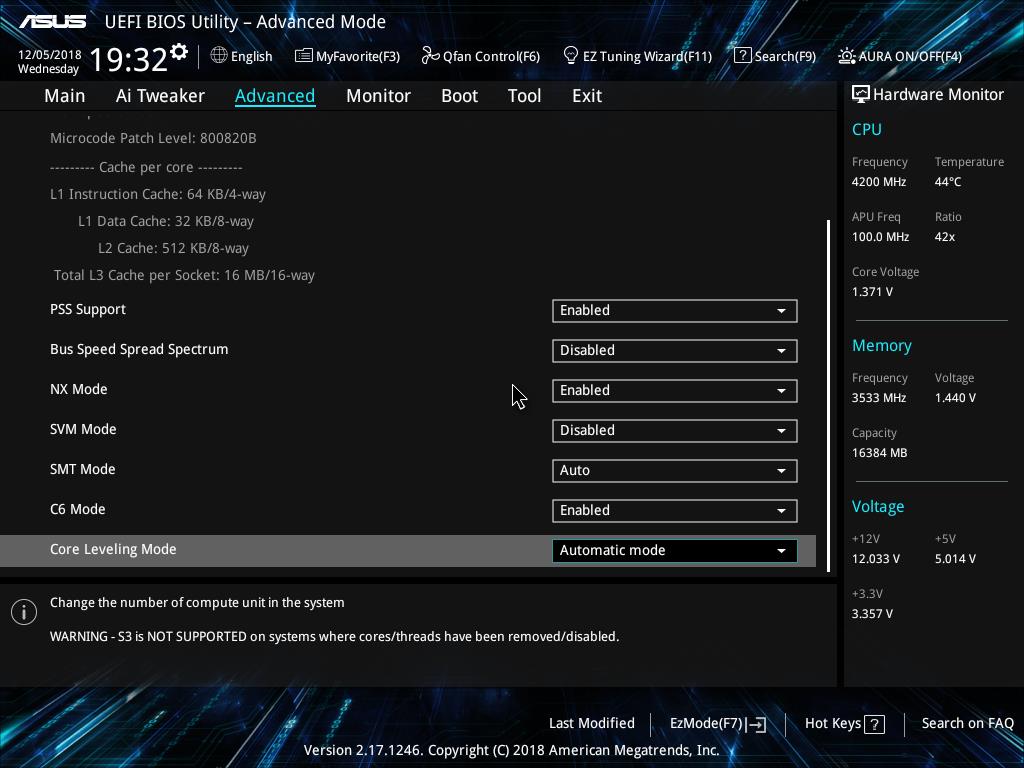The height and width of the screenshot is (768, 1024).
Task: Click the Search(F9) question mark icon
Action: [743, 56]
